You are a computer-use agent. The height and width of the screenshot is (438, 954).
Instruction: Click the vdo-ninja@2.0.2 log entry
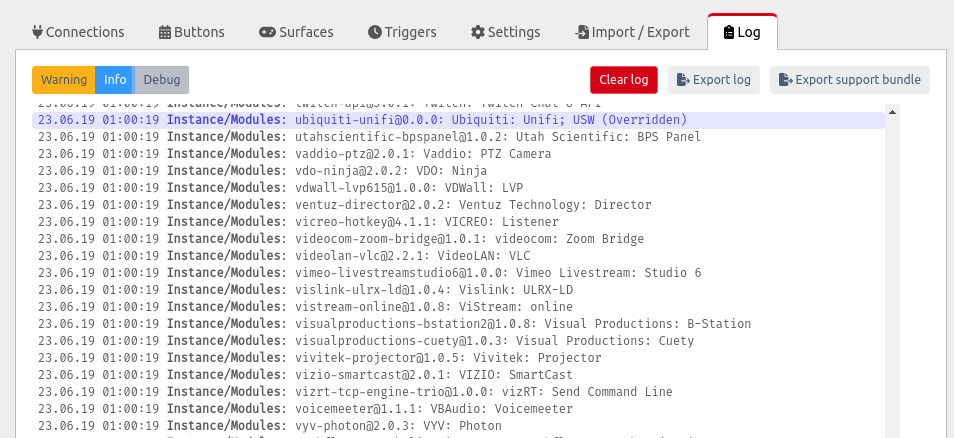coord(458,171)
